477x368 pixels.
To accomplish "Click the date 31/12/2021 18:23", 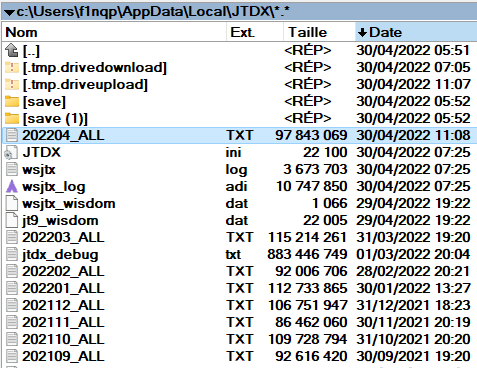I will pos(413,305).
